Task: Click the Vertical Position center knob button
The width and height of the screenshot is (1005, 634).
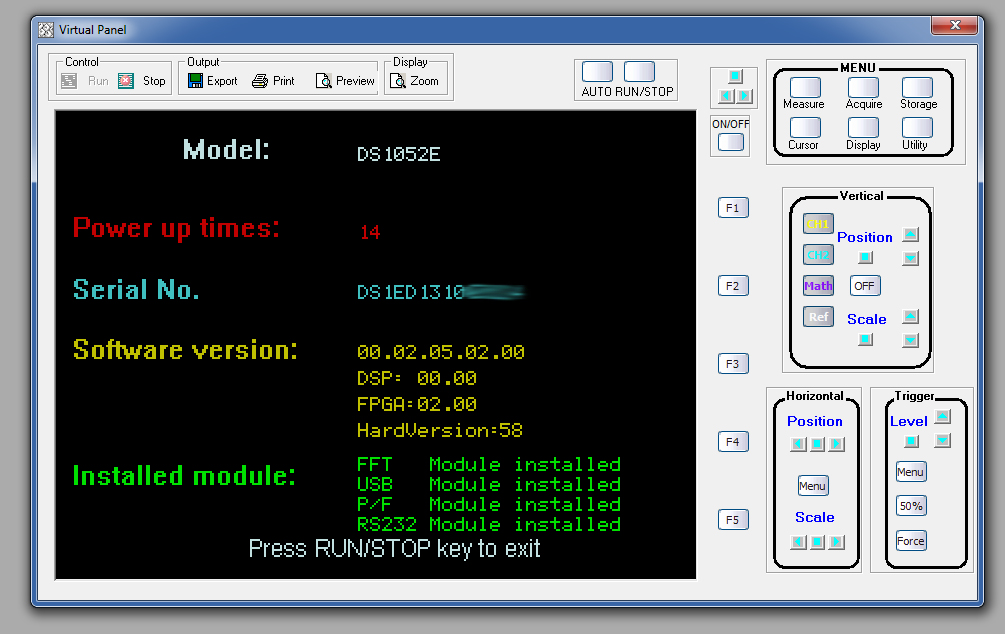Action: pos(865,257)
